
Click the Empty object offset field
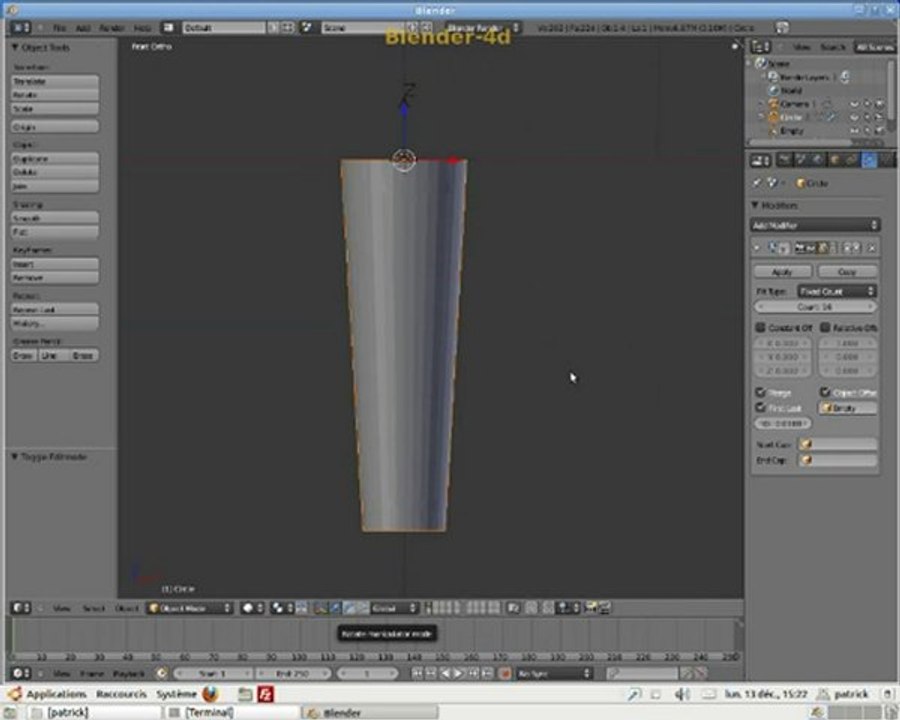pos(848,408)
